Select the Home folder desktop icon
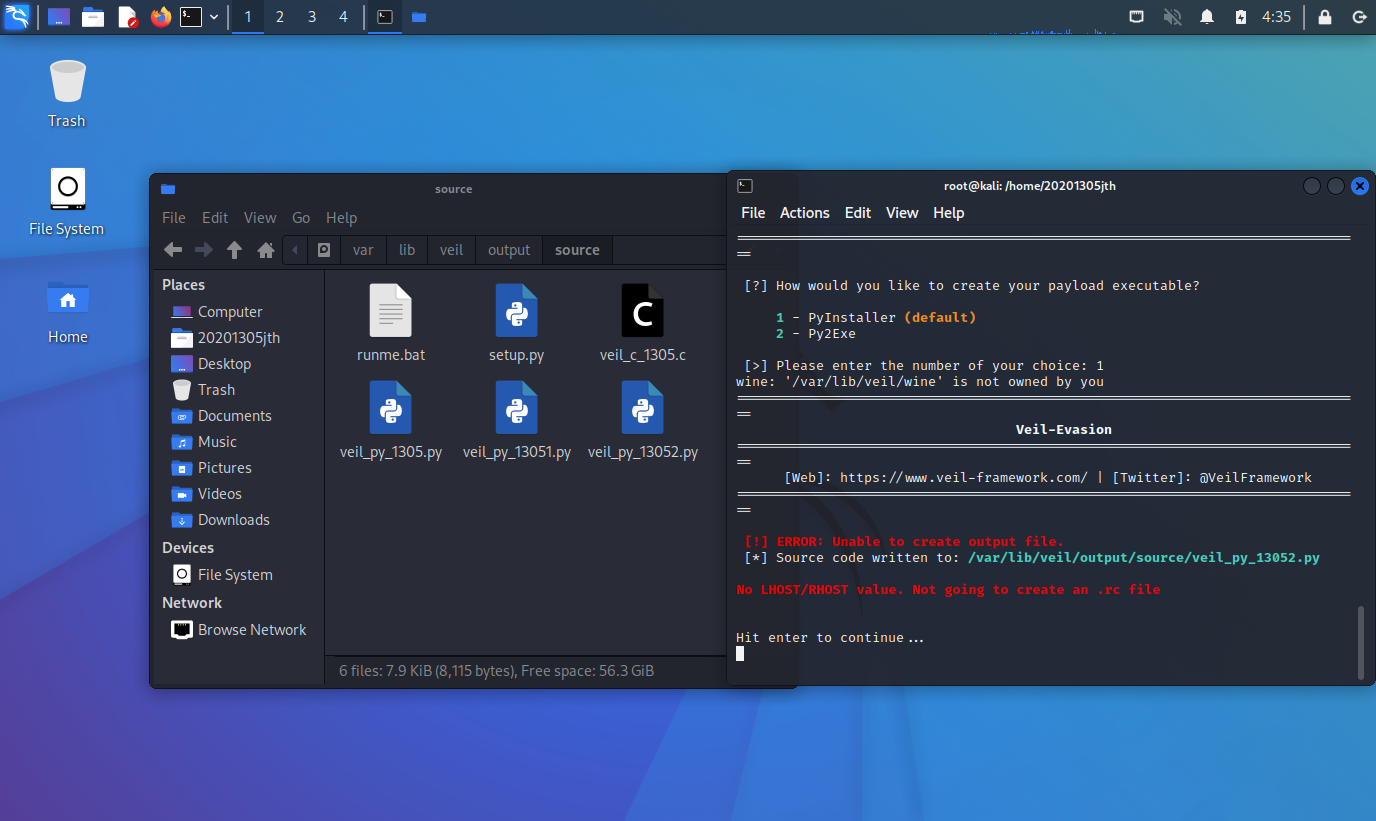Screen dimensions: 1376x821 click(x=67, y=311)
